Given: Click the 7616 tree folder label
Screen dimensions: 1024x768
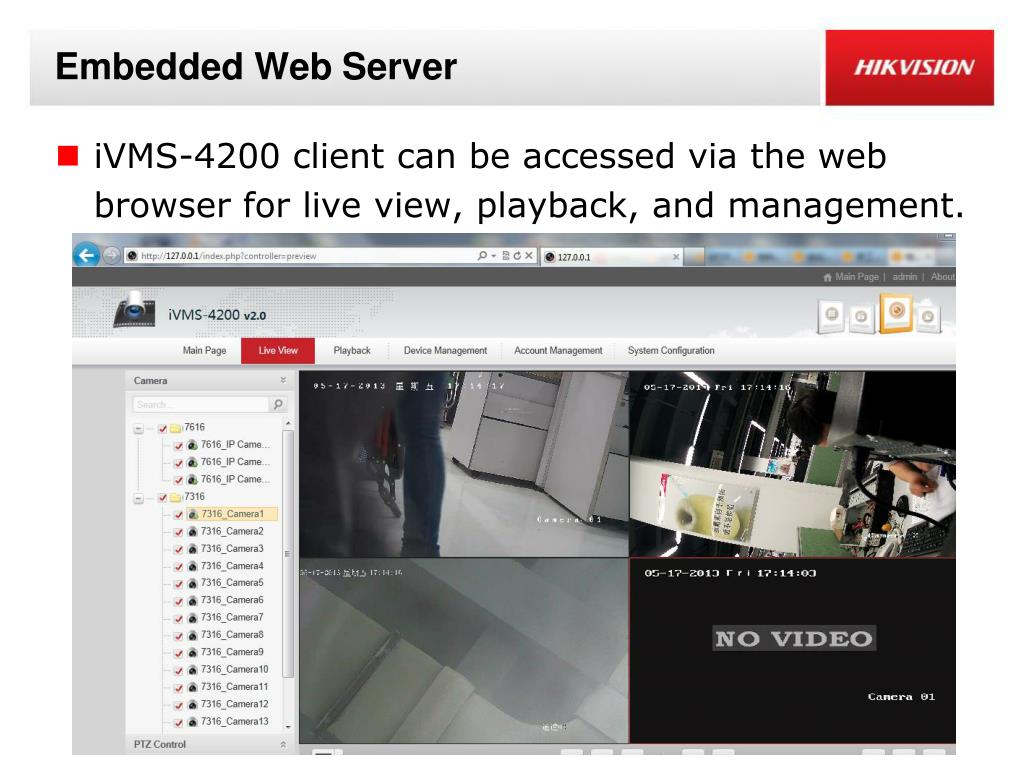Looking at the screenshot, I should pos(195,427).
